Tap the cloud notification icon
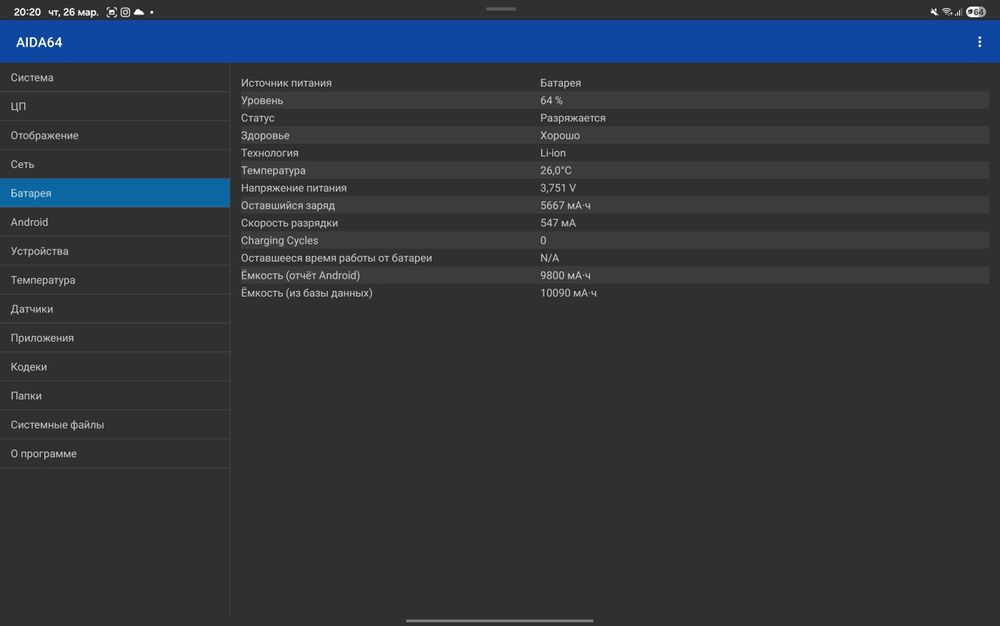 (x=138, y=12)
